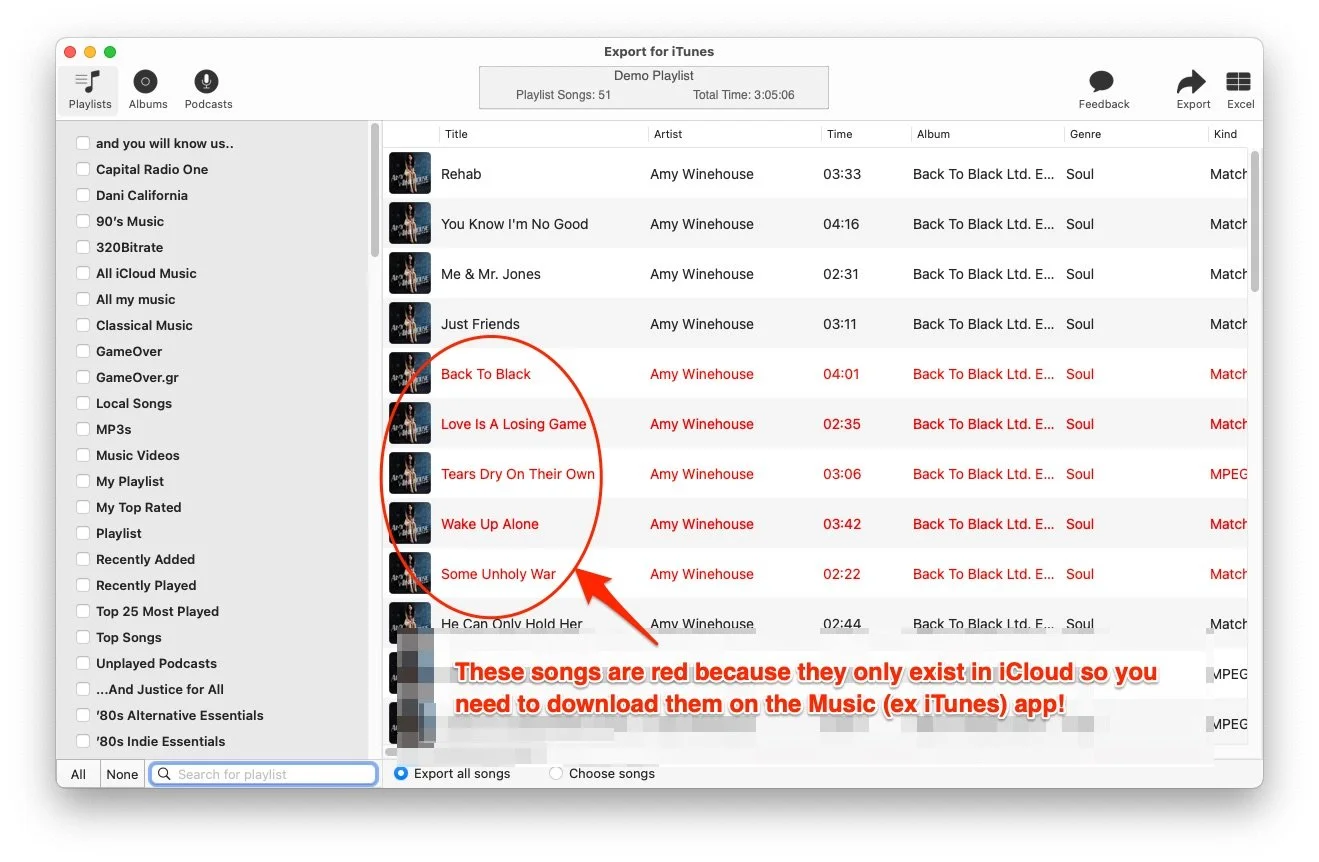Click the '...And Justice for All' playlist
Screen dimensions: 1319x862
[x=160, y=689]
